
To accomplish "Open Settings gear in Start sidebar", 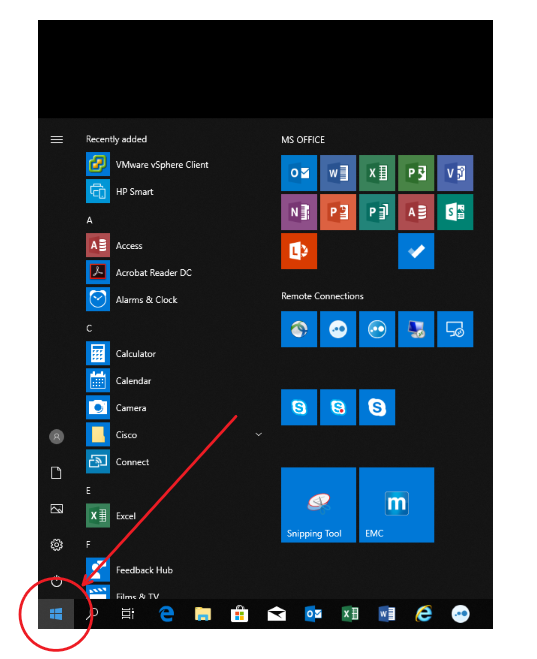I will (x=57, y=545).
